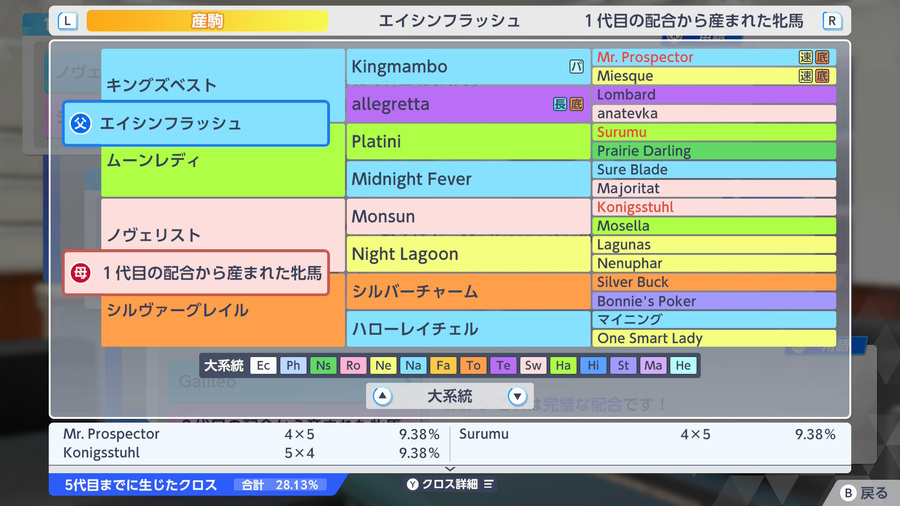Viewport: 900px width, 506px height.
Task: Click the Ns lineage swatch
Action: (x=323, y=365)
